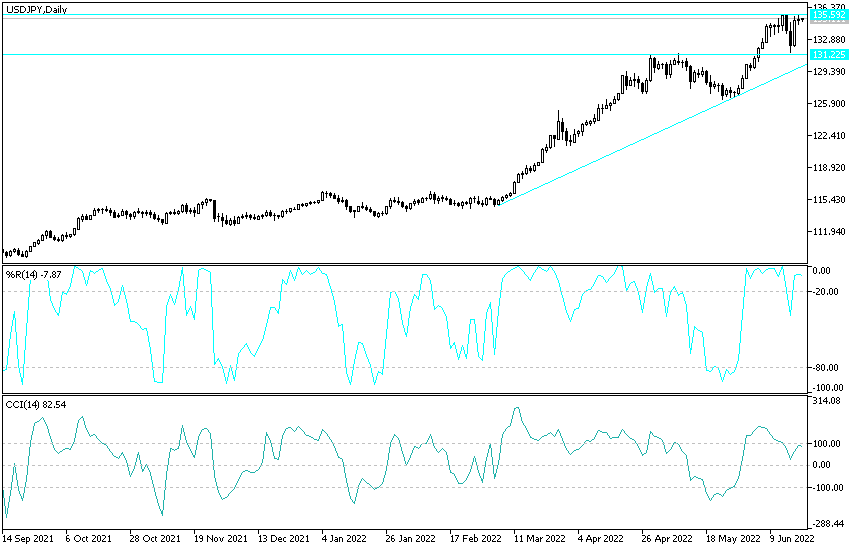Click the 115.430 price axis value

pyautogui.click(x=829, y=200)
